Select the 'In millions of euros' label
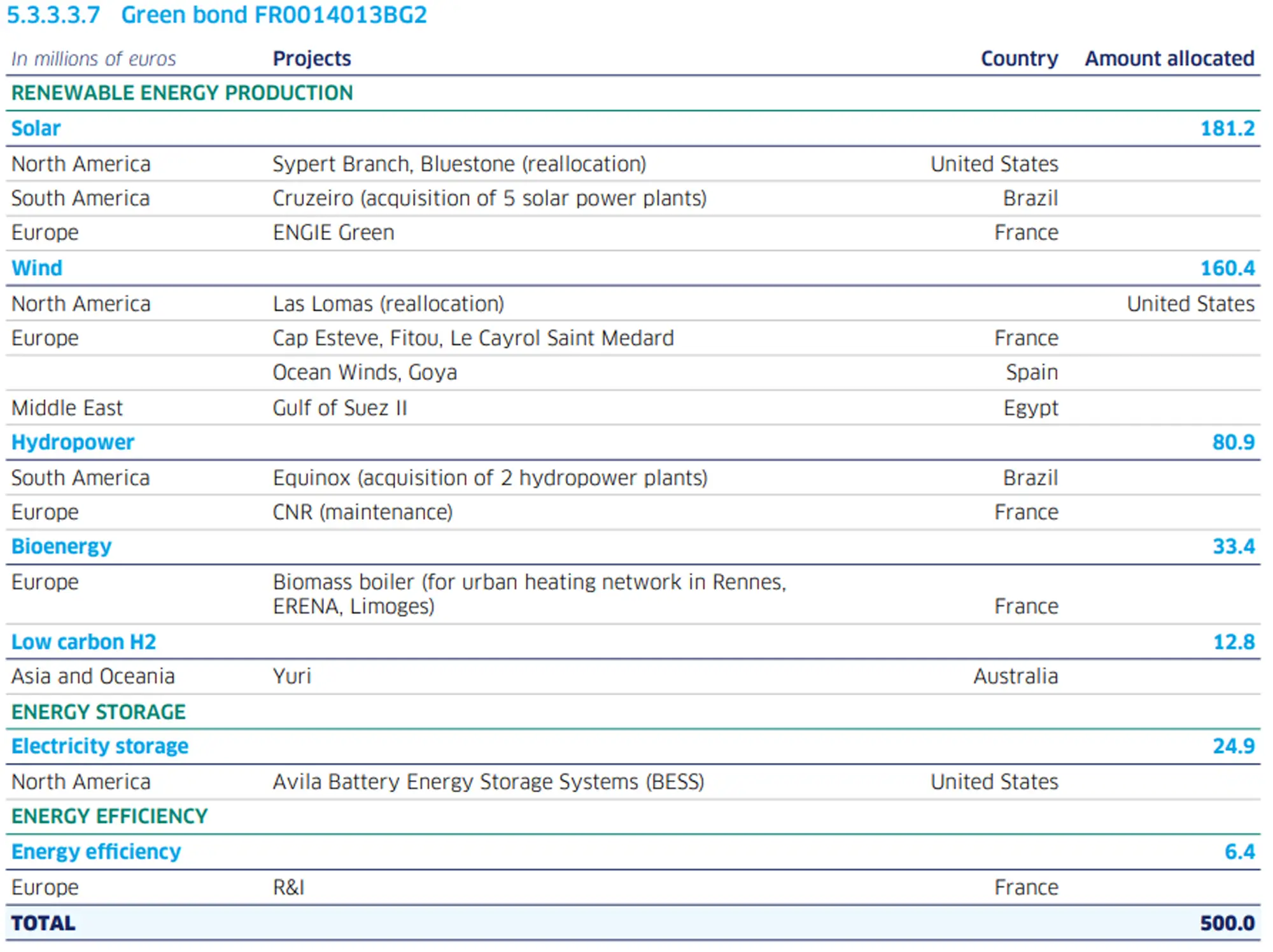 [94, 59]
